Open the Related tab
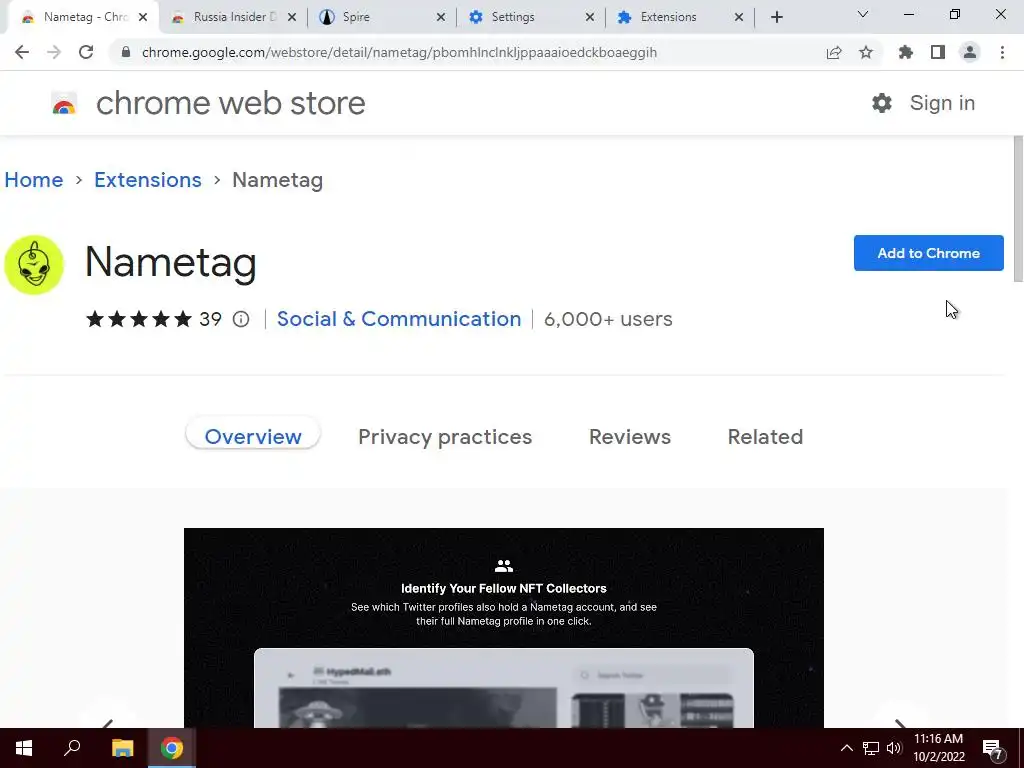 765,436
